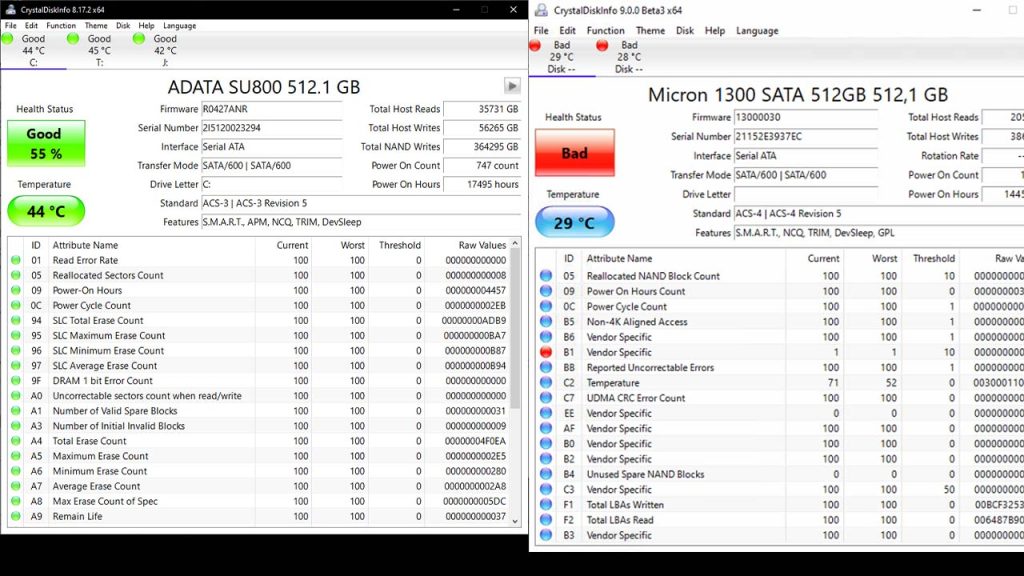The height and width of the screenshot is (576, 1024).
Task: Click blue dot for Unused Spare NAND Blocks
Action: coord(546,474)
